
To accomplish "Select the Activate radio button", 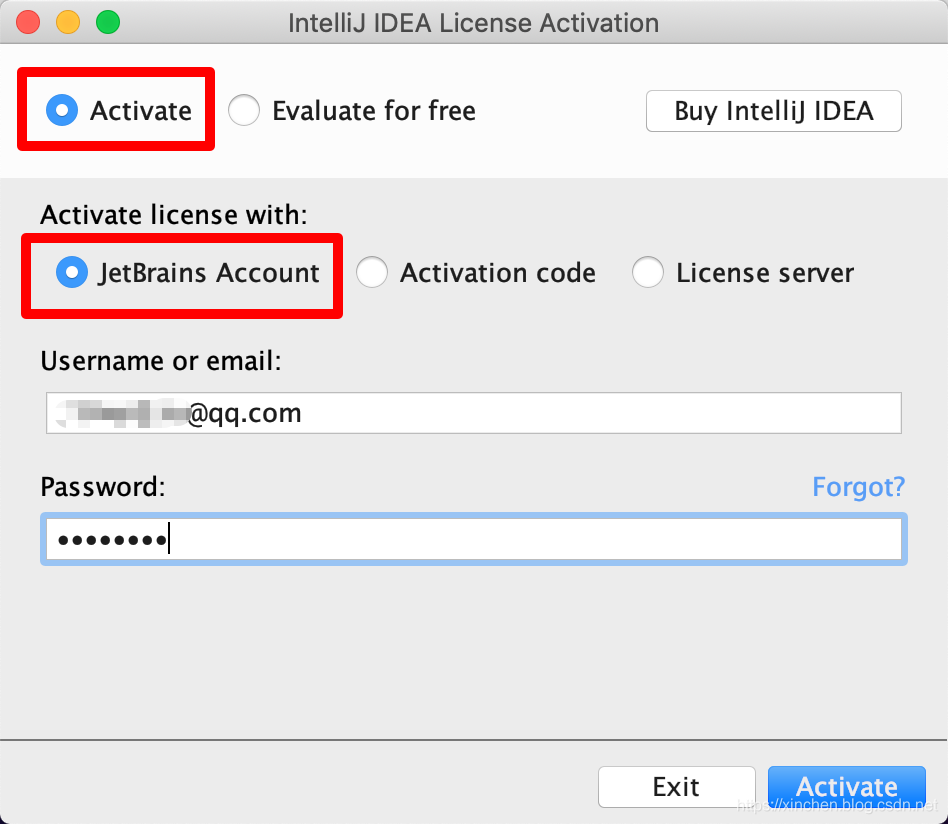I will [60, 110].
